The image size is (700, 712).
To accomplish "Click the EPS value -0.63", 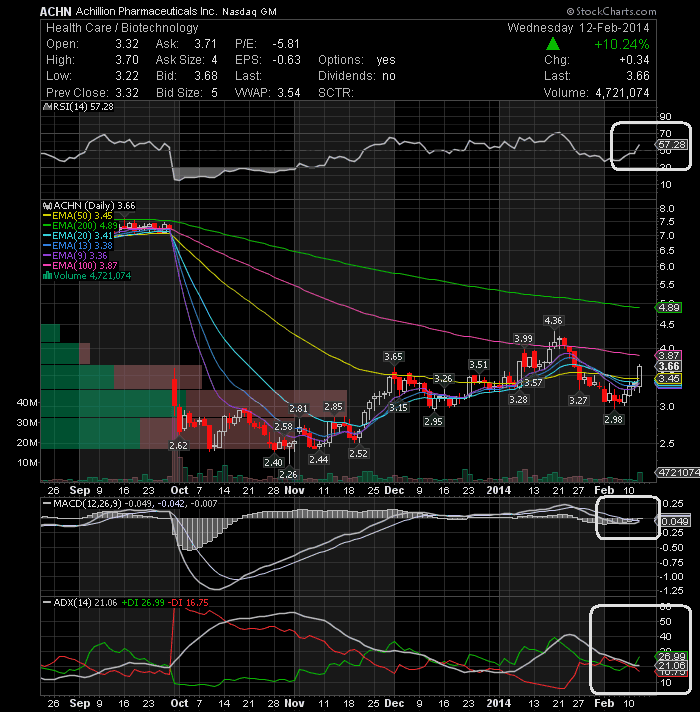I will coord(286,60).
